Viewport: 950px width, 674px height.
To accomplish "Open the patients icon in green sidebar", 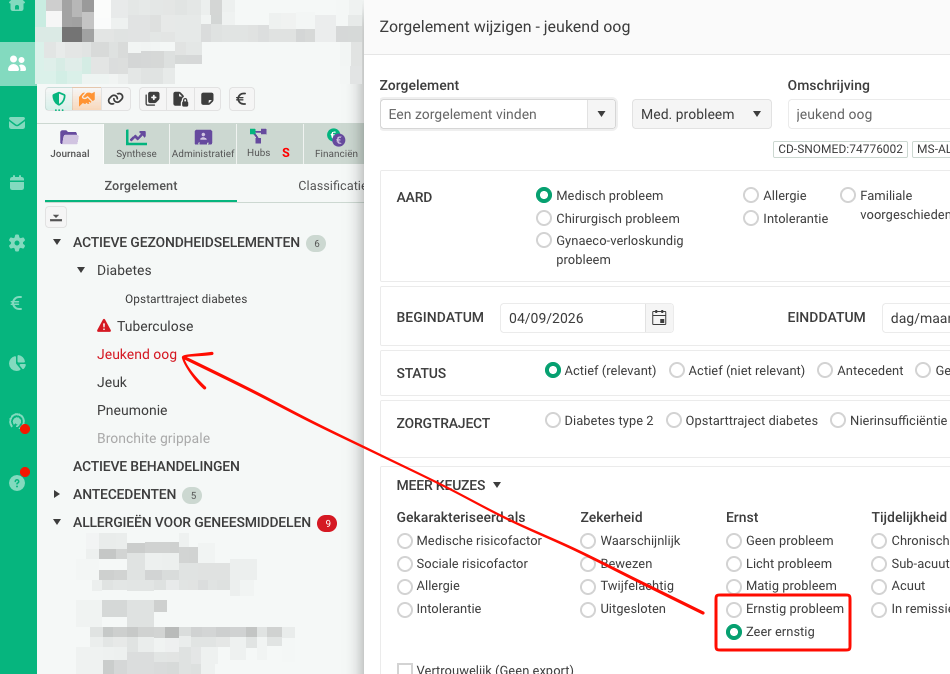I will coord(17,64).
